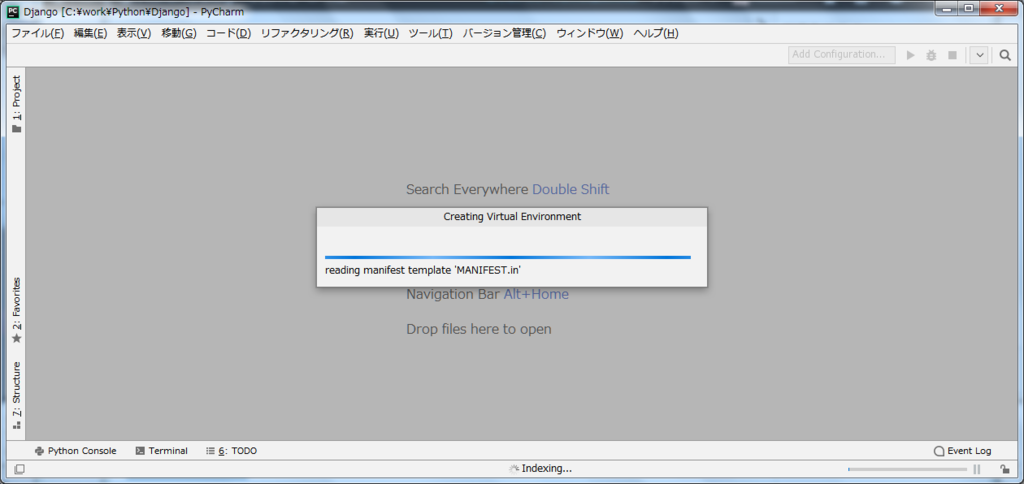Click the Stop square icon
This screenshot has width=1024, height=484.
coord(952,56)
